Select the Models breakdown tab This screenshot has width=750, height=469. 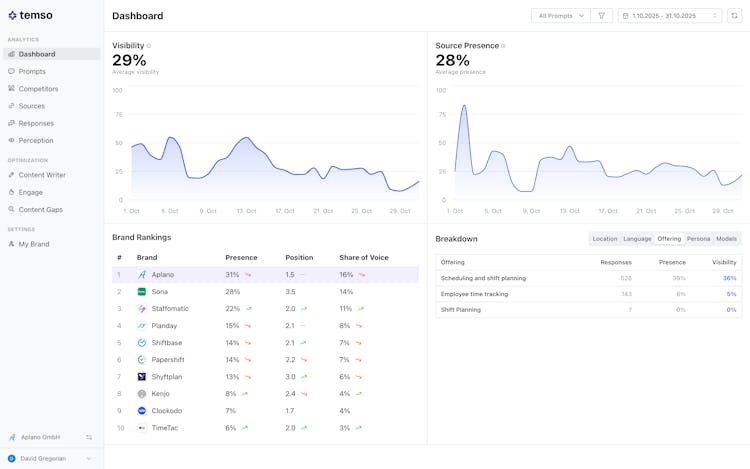(x=727, y=239)
